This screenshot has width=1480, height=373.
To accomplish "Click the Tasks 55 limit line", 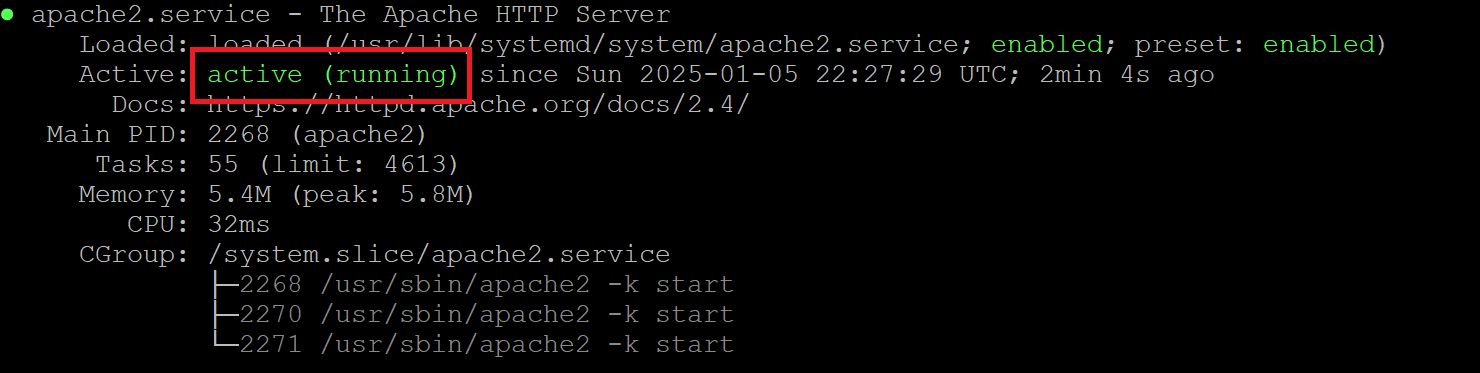I will [x=333, y=165].
